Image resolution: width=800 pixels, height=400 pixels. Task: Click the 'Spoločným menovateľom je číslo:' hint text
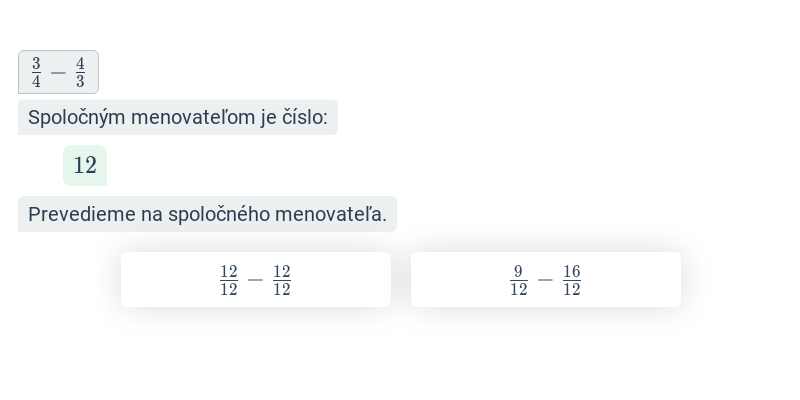pyautogui.click(x=178, y=117)
